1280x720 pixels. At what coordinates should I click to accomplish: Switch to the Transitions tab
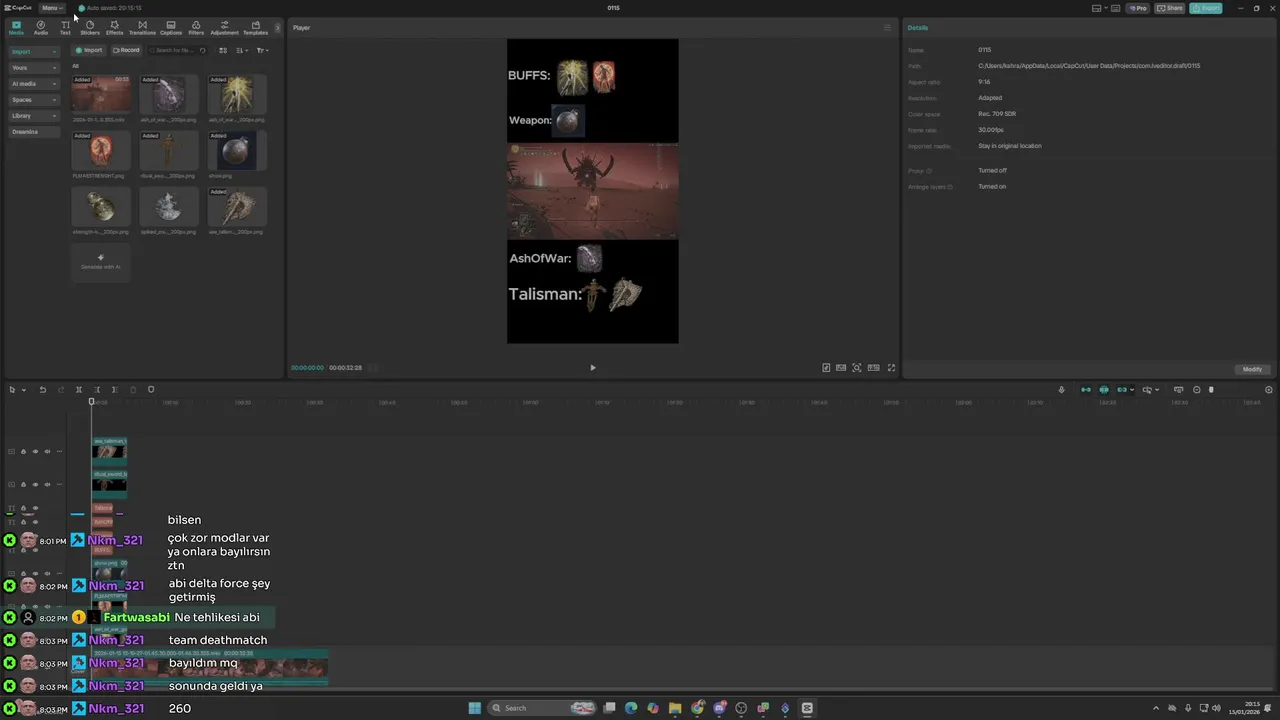click(142, 27)
